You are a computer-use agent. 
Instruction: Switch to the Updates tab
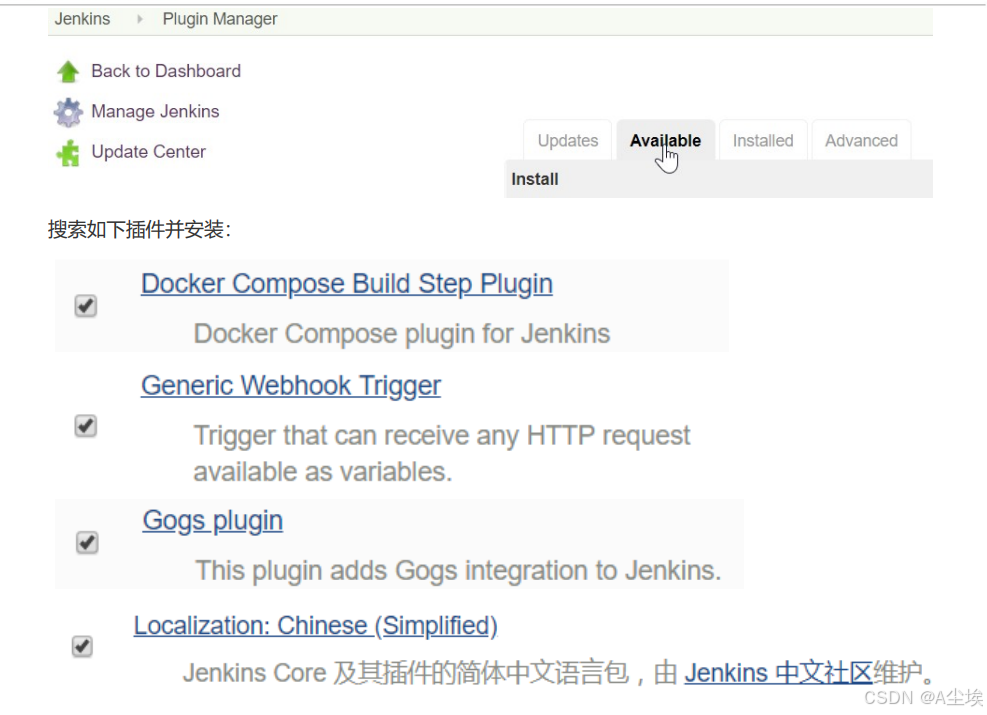click(x=568, y=140)
